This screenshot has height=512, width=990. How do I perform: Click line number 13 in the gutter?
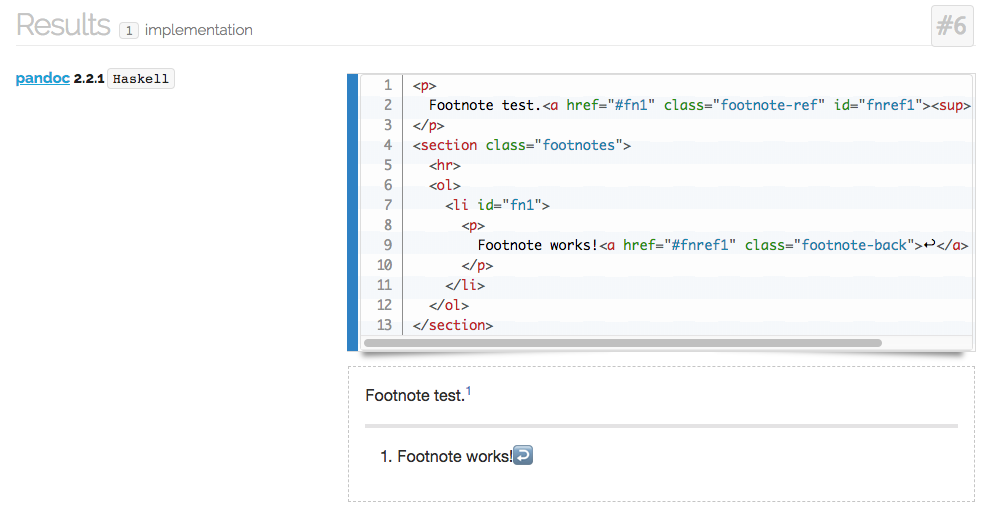[384, 325]
